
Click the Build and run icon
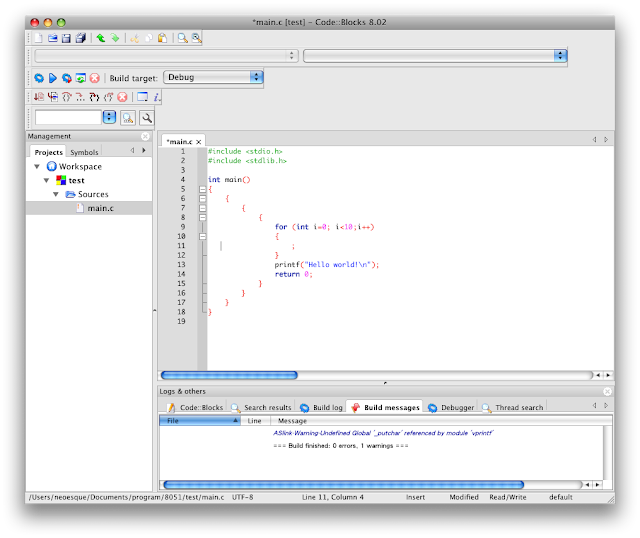67,78
